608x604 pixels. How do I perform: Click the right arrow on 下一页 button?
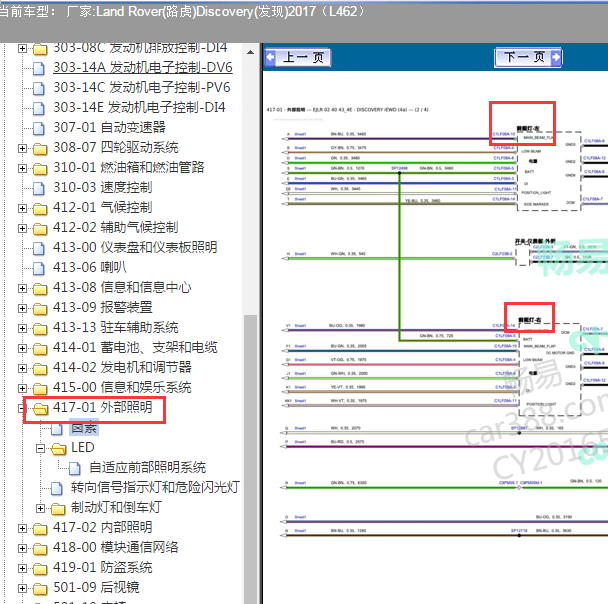pos(556,57)
